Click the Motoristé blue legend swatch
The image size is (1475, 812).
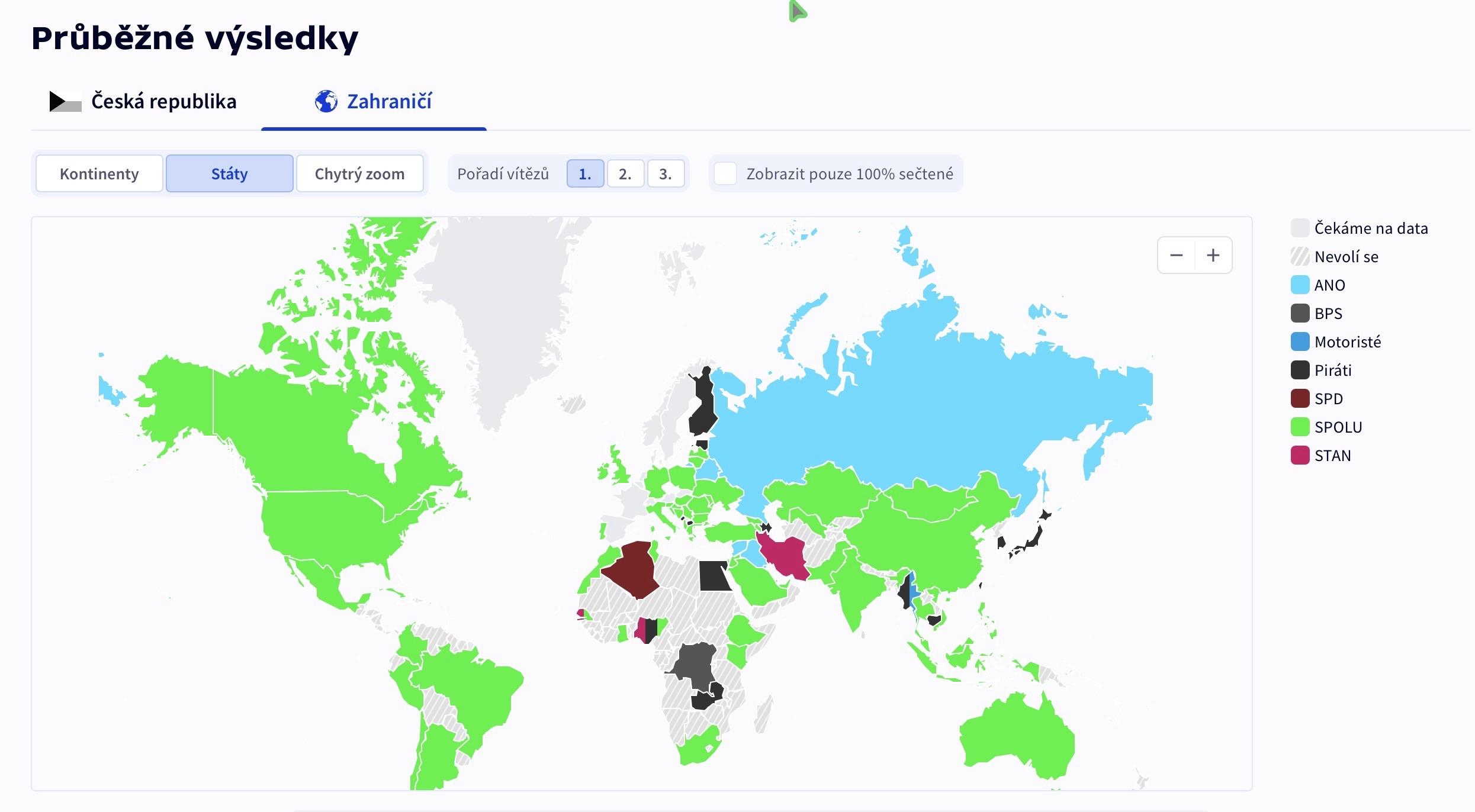point(1300,342)
